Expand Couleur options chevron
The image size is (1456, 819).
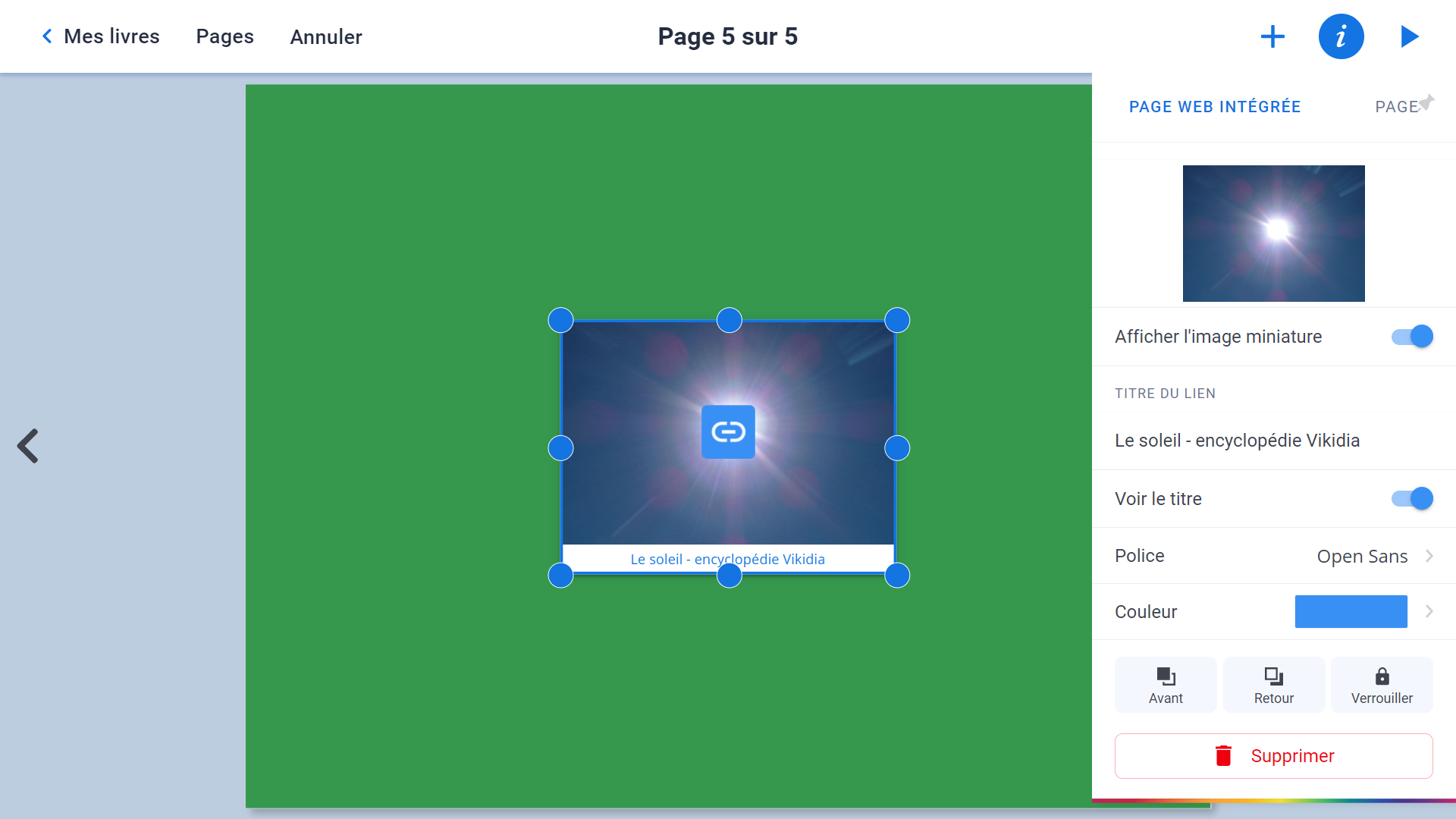pos(1429,611)
